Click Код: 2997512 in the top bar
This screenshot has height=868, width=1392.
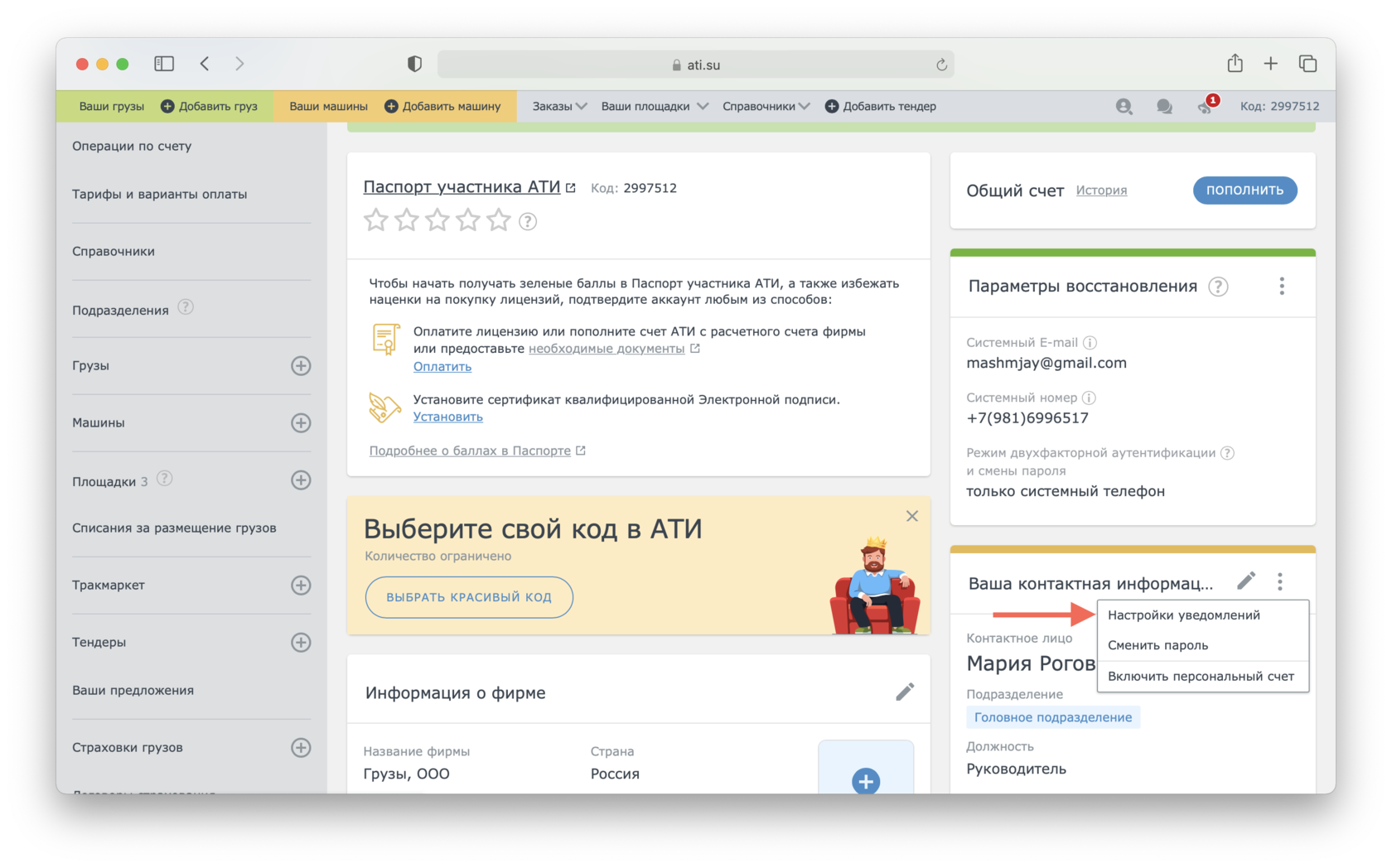click(x=1279, y=106)
